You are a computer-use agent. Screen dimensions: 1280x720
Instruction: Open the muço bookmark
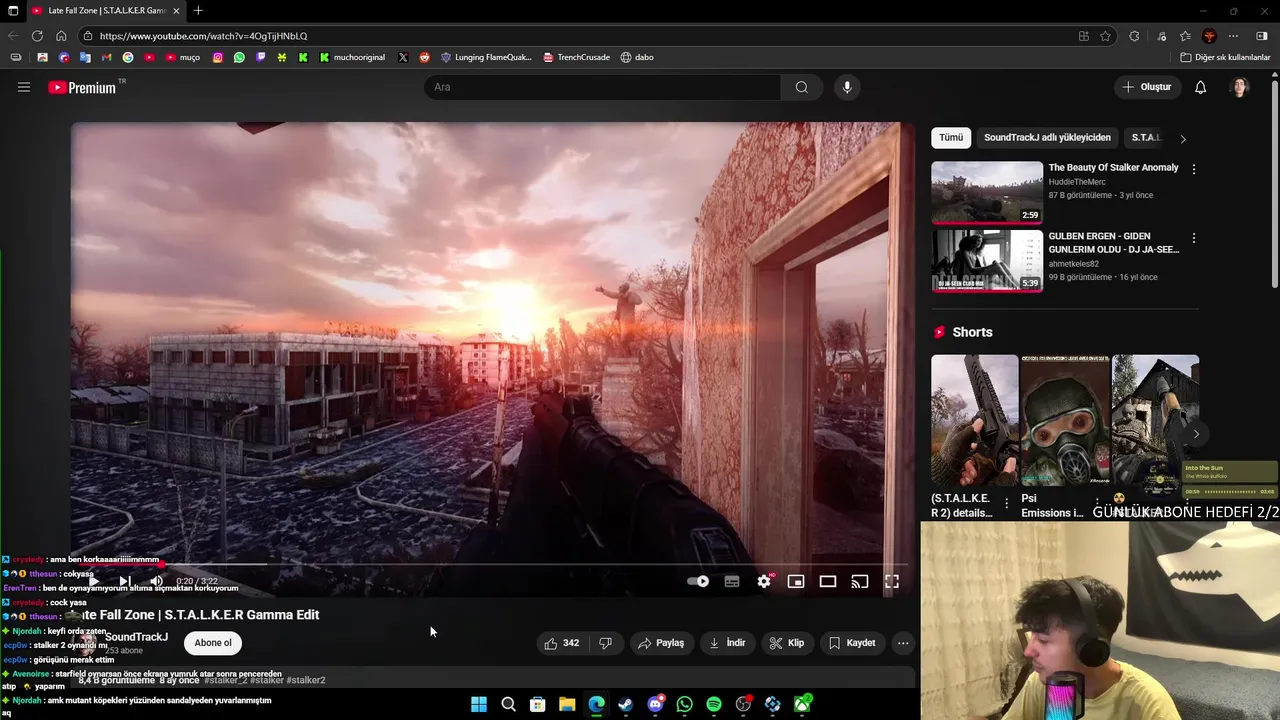point(182,57)
